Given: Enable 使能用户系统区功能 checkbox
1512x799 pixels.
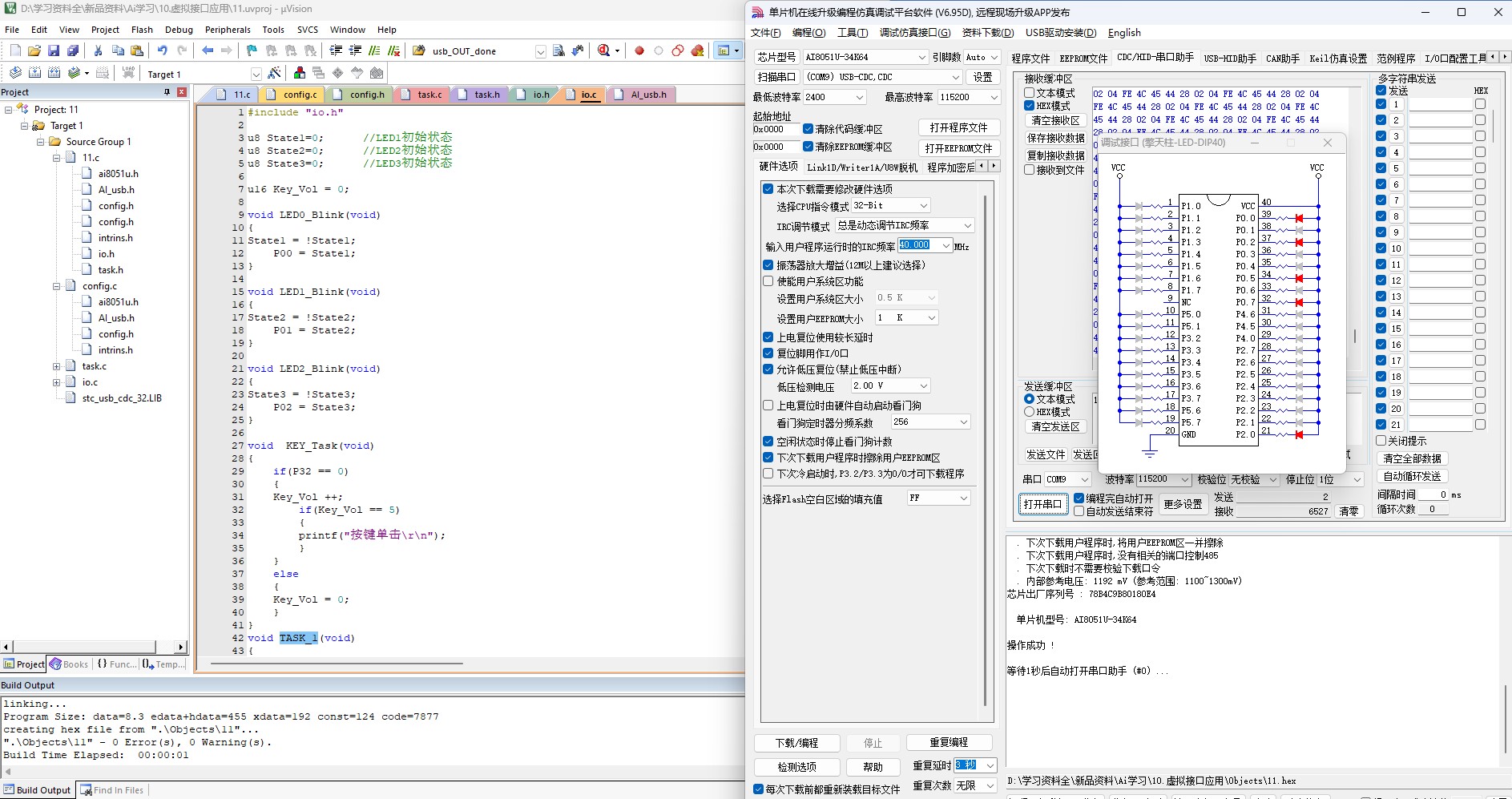Looking at the screenshot, I should [768, 281].
